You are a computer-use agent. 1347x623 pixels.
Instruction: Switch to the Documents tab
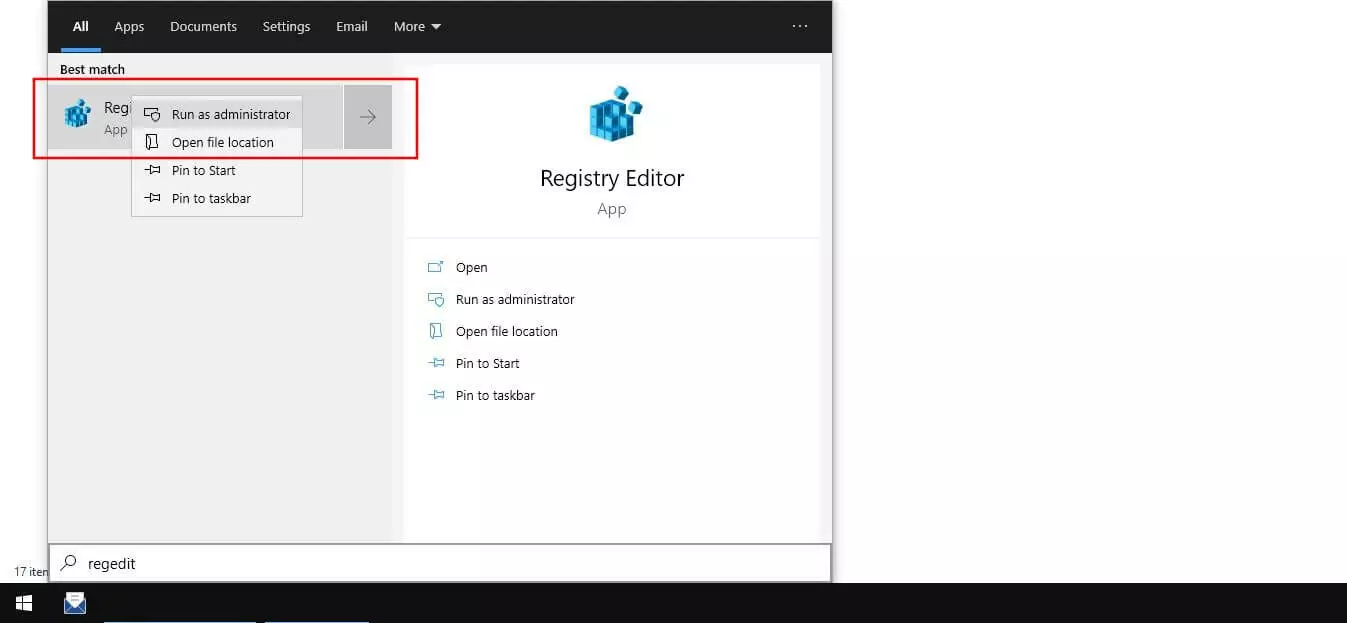click(x=203, y=27)
